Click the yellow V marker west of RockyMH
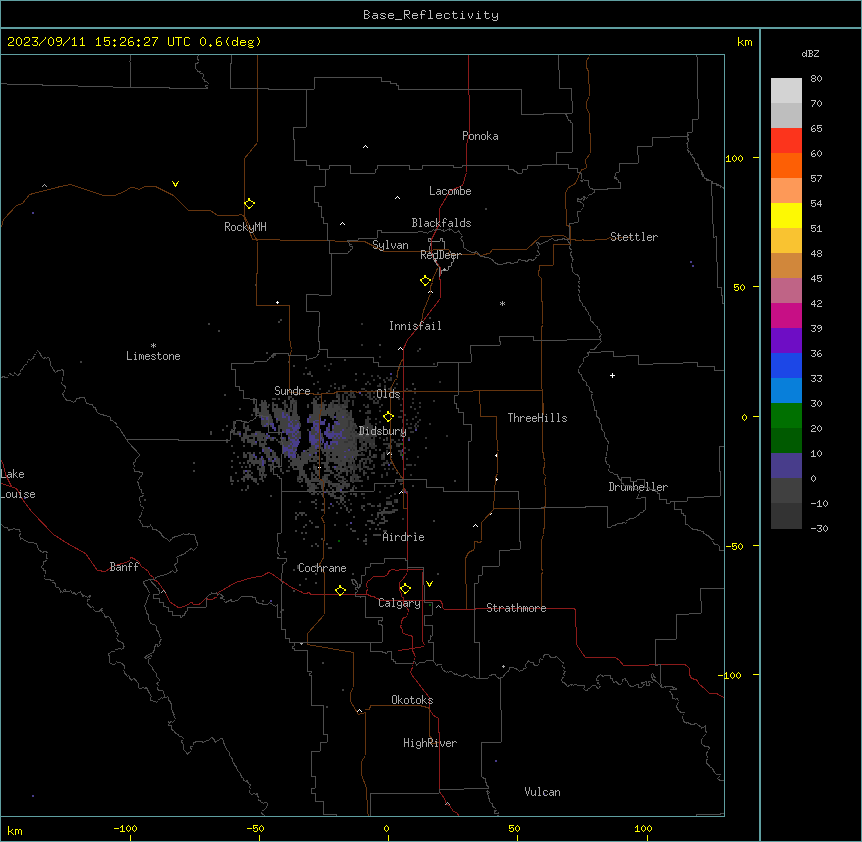Viewport: 862px width, 842px height. pos(175,184)
